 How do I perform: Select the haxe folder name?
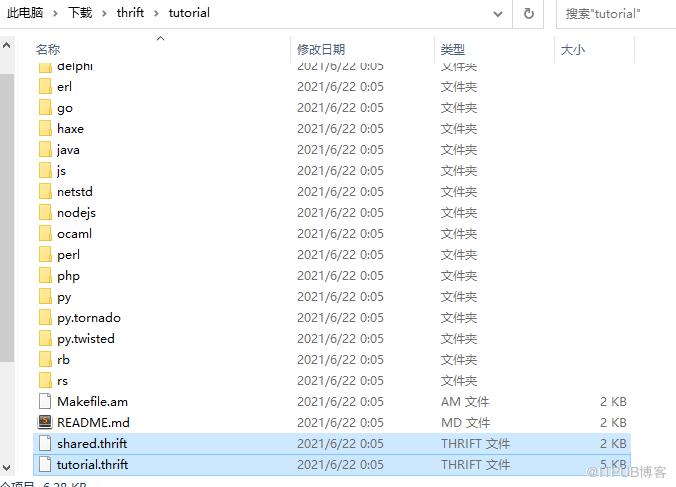[x=70, y=128]
